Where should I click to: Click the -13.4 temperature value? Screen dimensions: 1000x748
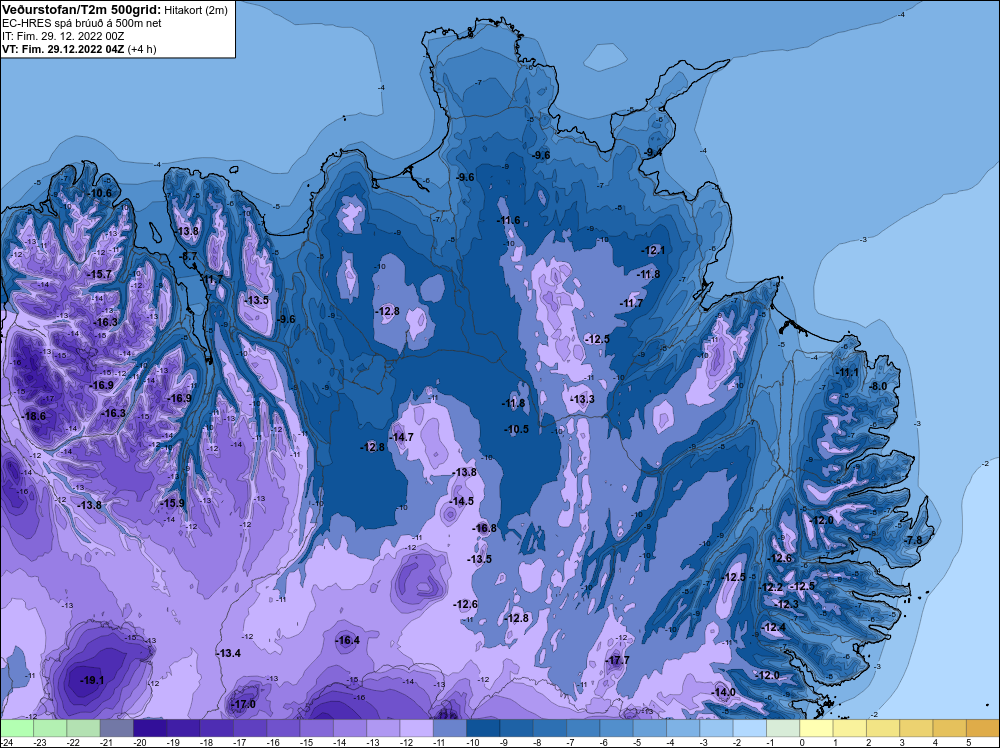pos(228,654)
